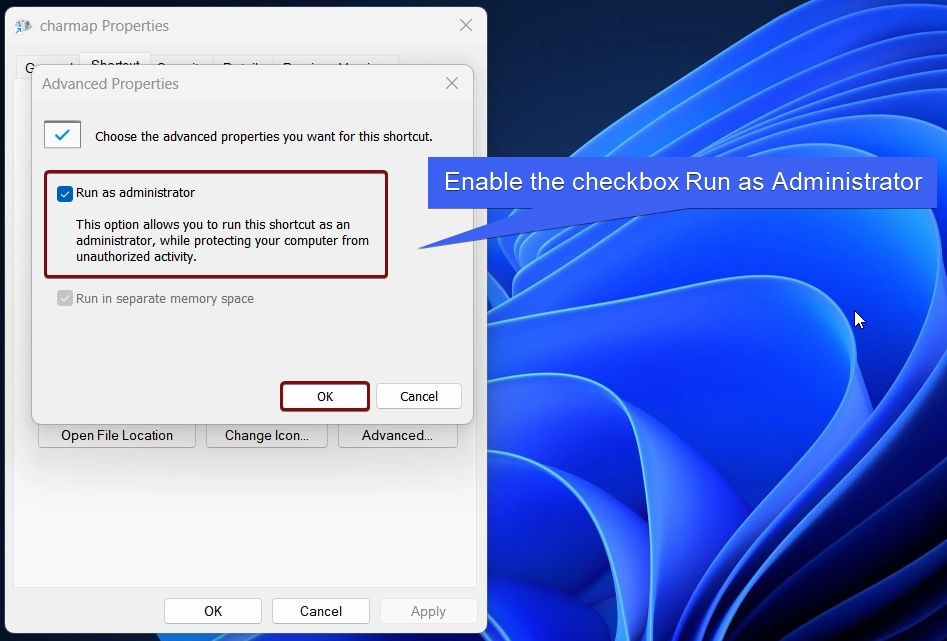Image resolution: width=947 pixels, height=641 pixels.
Task: Toggle the Run as administrator checkbox
Action: (x=65, y=193)
